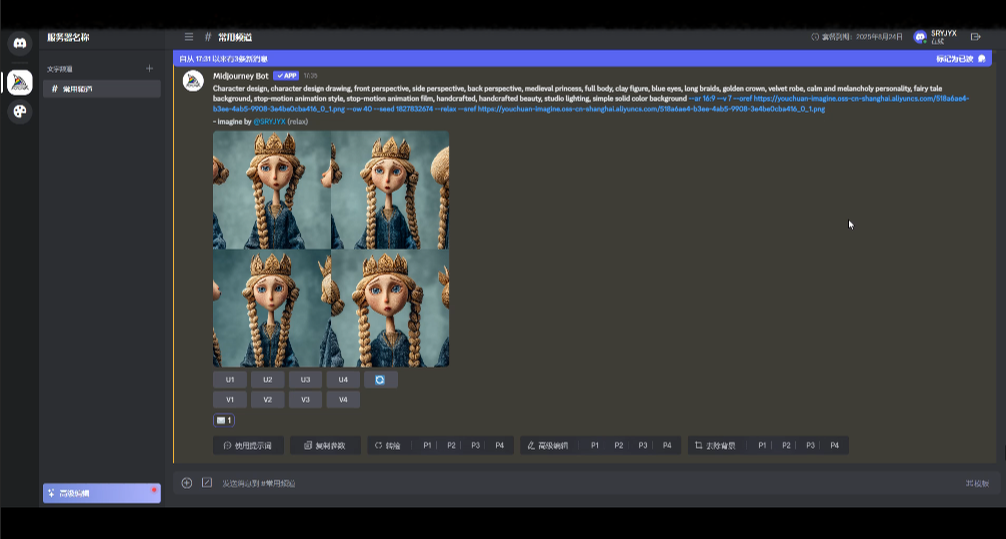Select the # 常用频道 channel in the sidebar
The width and height of the screenshot is (1006, 539).
coord(100,89)
